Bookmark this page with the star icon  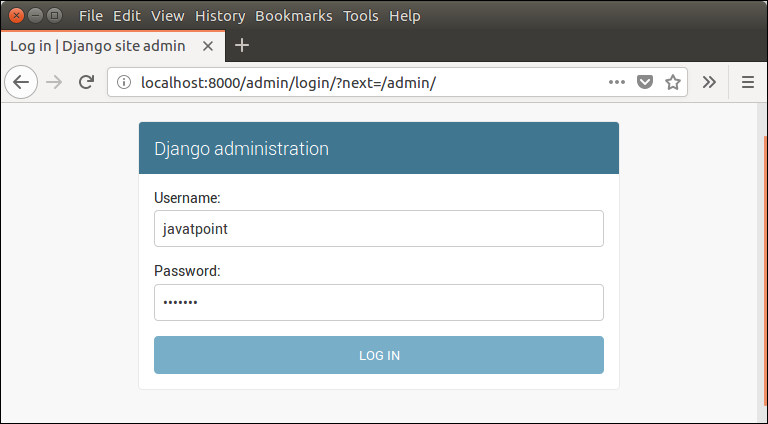coord(672,82)
